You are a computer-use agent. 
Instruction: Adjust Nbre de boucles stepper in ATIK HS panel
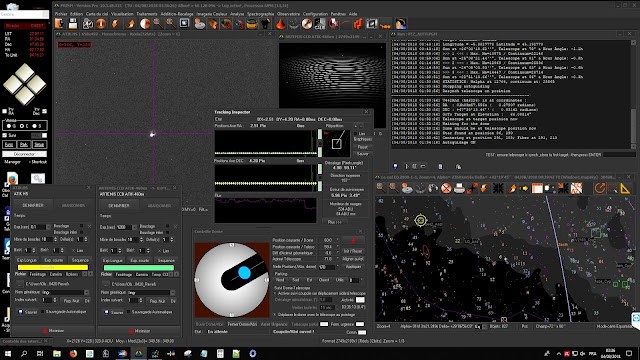55,239
